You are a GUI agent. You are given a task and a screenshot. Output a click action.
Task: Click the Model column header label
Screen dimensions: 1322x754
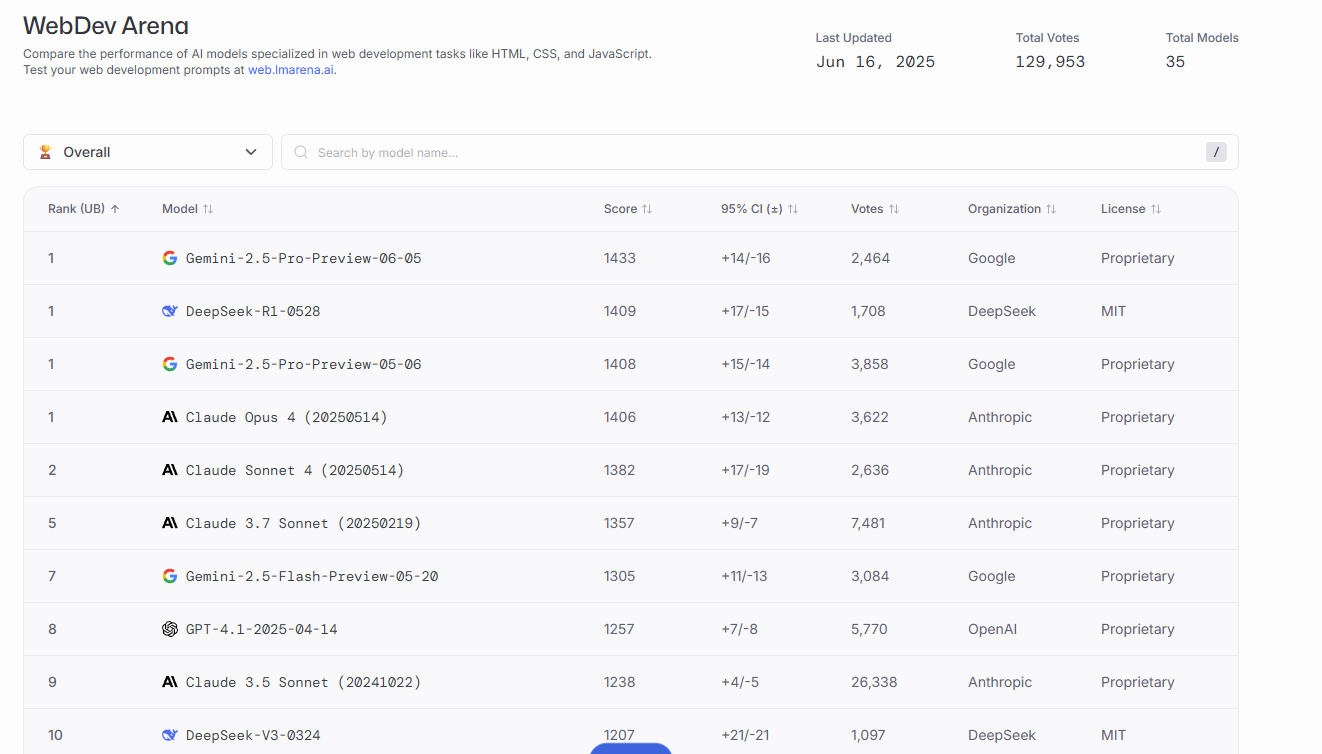coord(180,209)
